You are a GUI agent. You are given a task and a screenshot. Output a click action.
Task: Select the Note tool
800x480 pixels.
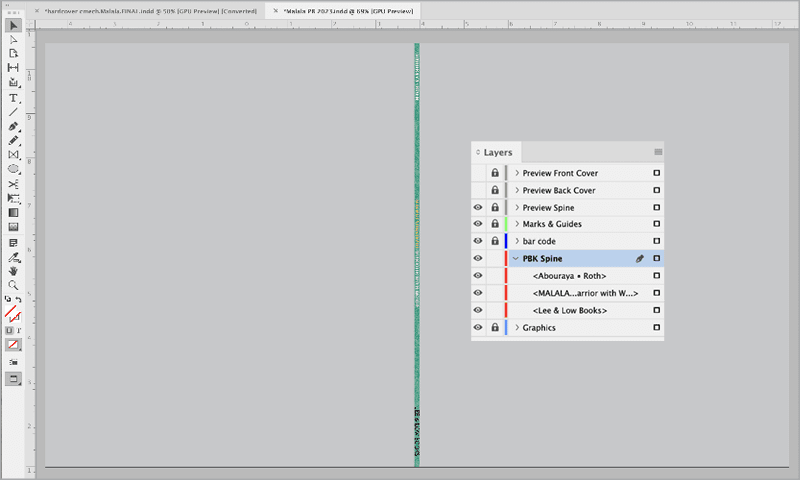pos(14,243)
